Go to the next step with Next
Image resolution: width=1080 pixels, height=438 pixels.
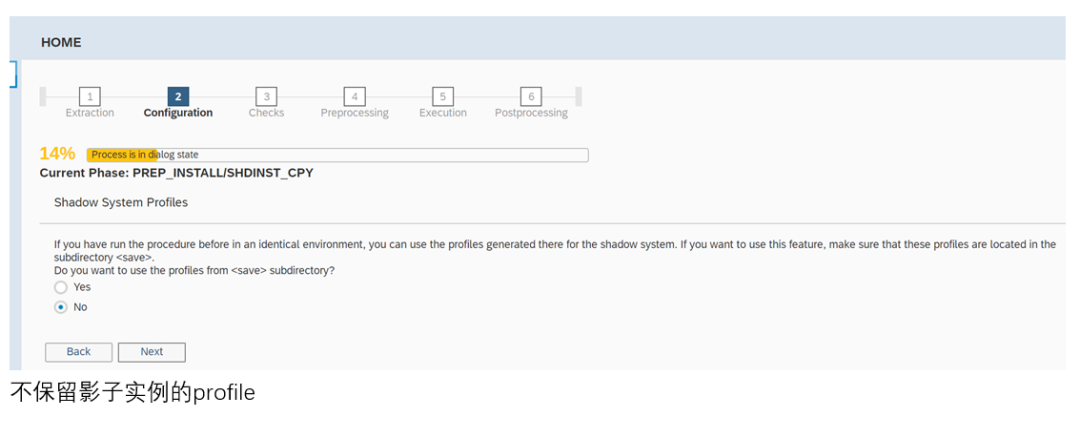(152, 352)
